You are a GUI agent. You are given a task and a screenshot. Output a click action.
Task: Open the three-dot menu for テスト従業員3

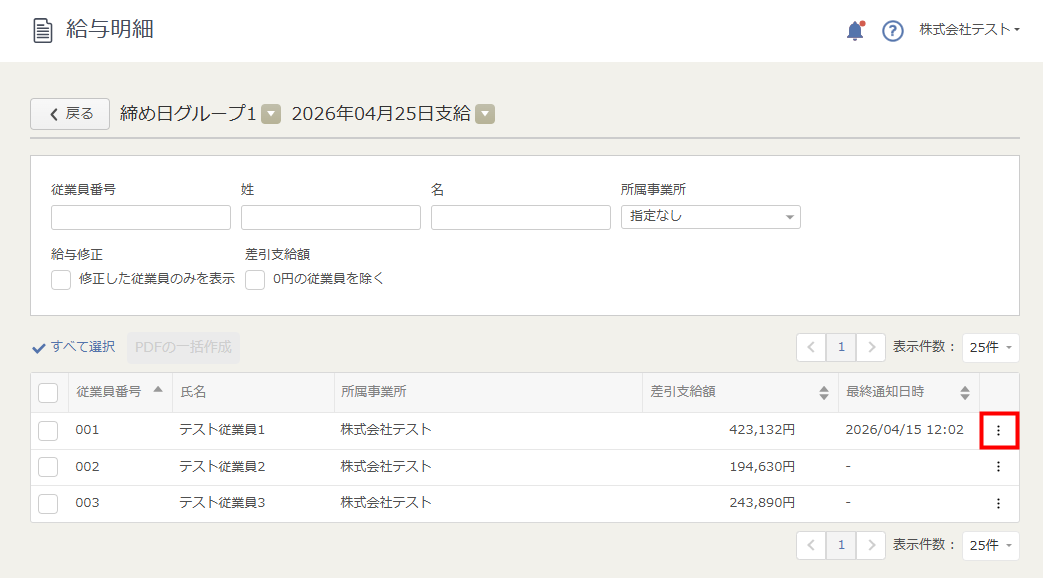[x=998, y=503]
